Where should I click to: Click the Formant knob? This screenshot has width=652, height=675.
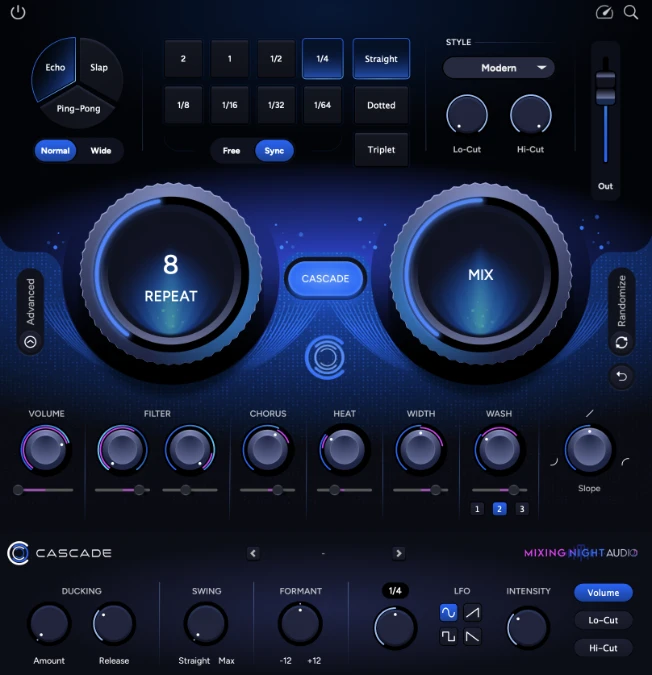(x=300, y=624)
